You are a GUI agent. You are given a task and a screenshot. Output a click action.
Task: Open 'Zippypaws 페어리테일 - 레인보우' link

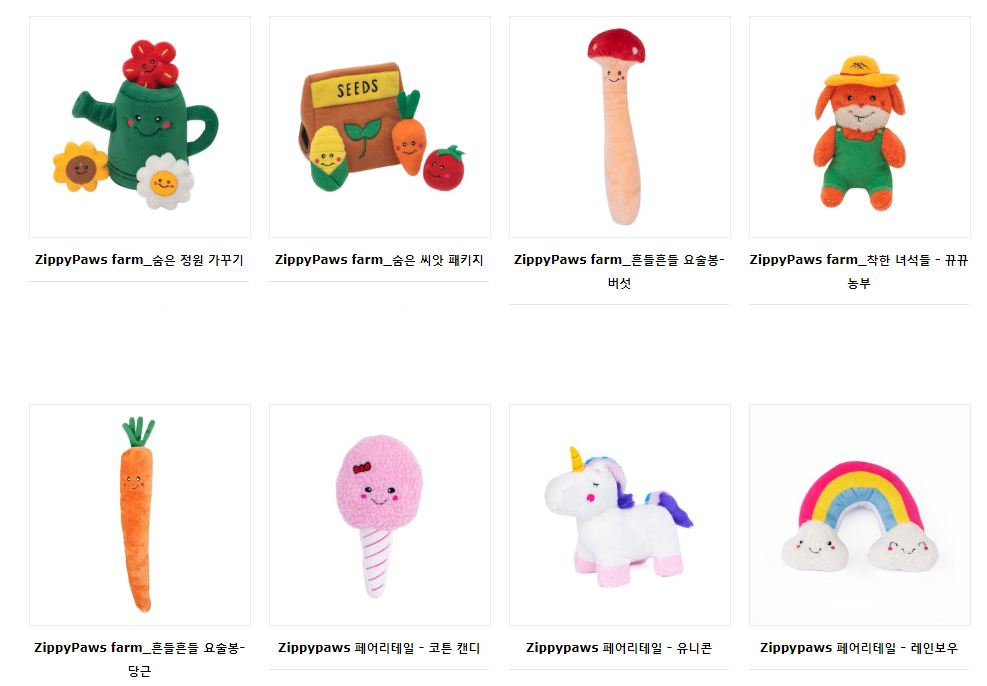[x=859, y=648]
